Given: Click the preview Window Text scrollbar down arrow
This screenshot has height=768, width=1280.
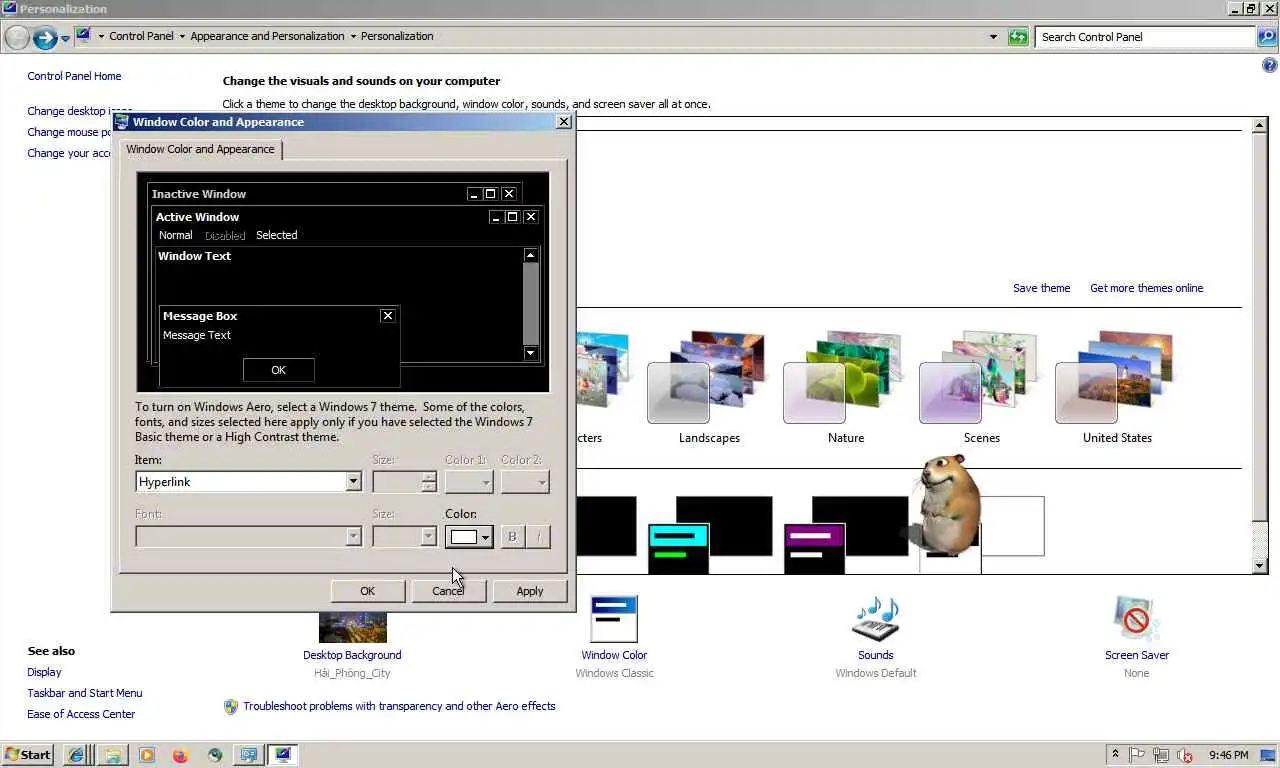Looking at the screenshot, I should 531,353.
